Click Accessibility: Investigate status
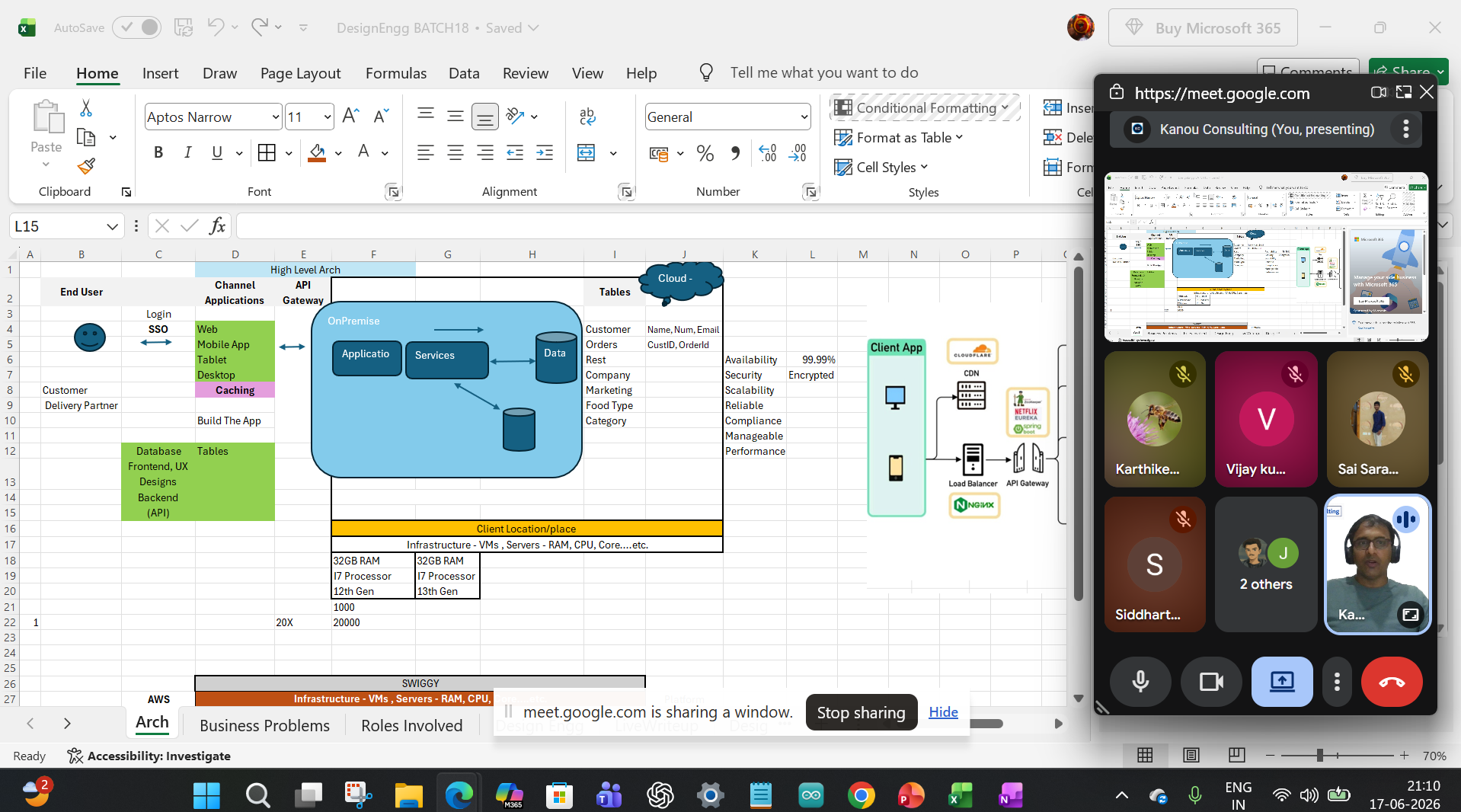Viewport: 1461px width, 812px height. click(149, 756)
